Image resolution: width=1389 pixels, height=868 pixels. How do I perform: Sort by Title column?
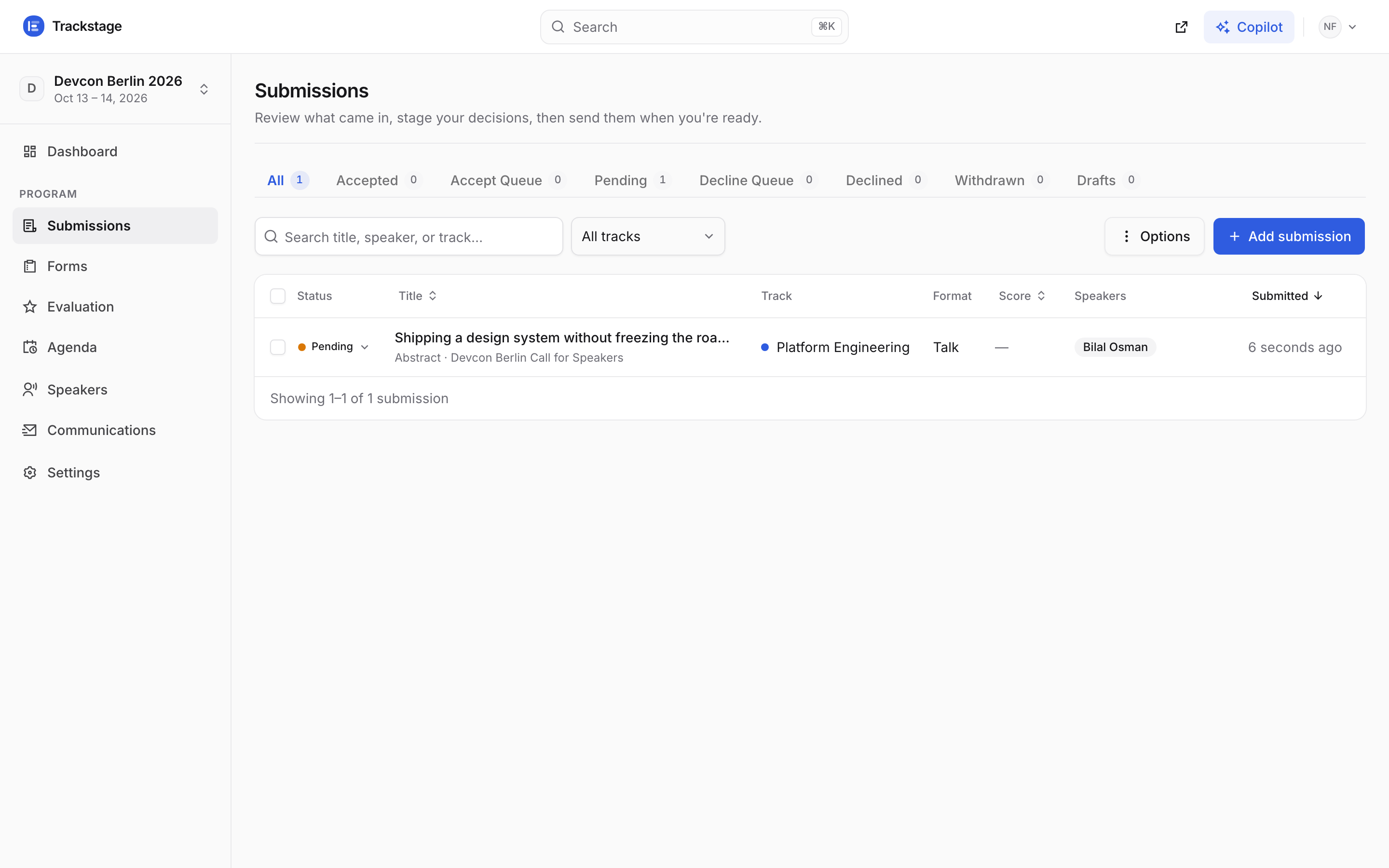coord(418,296)
